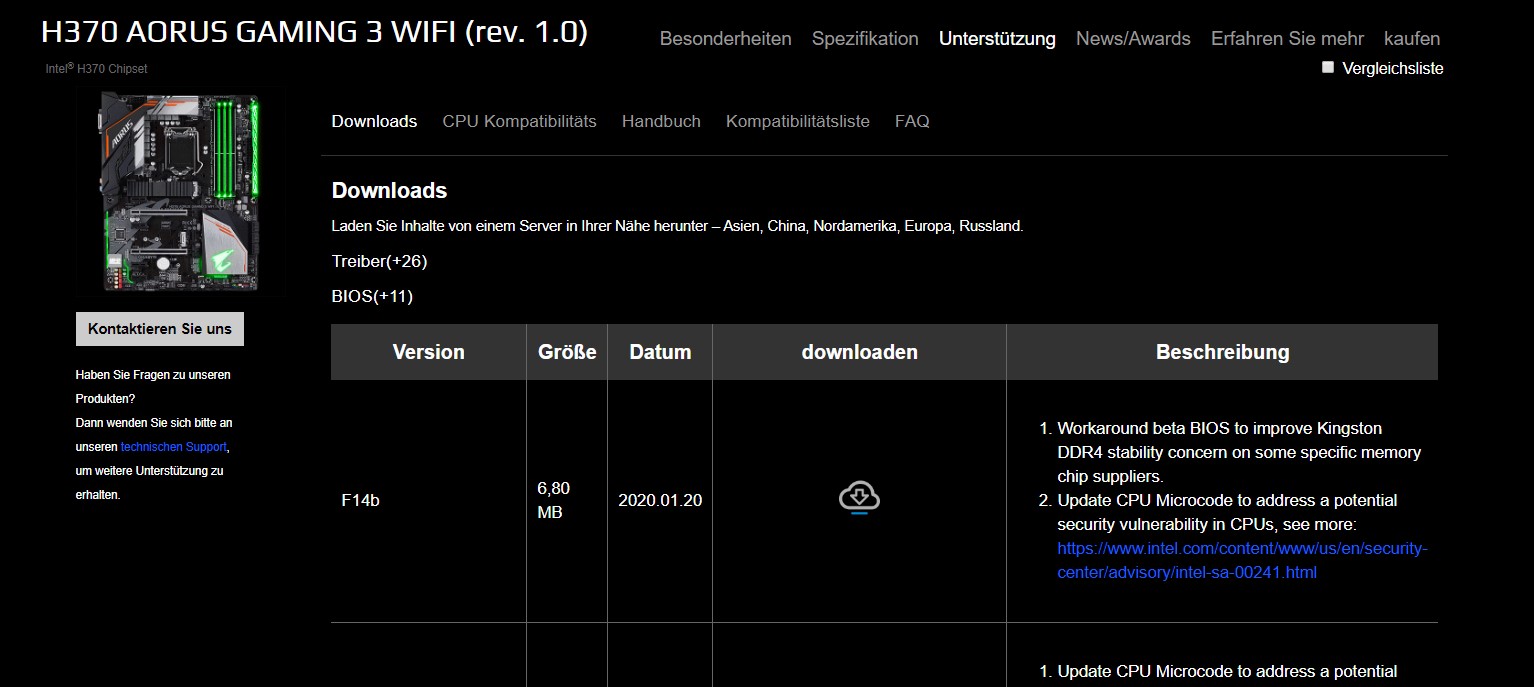
Task: Open the CPU Kompatibilitäts tab
Action: (x=519, y=121)
